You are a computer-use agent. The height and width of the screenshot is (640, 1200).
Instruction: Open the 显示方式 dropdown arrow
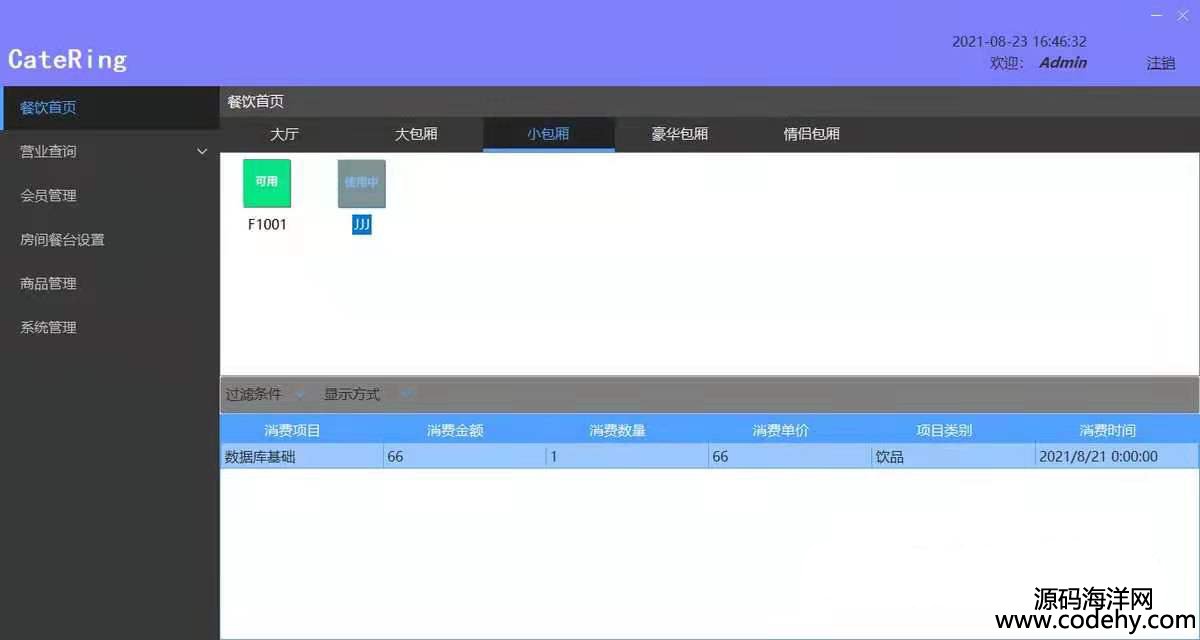406,395
